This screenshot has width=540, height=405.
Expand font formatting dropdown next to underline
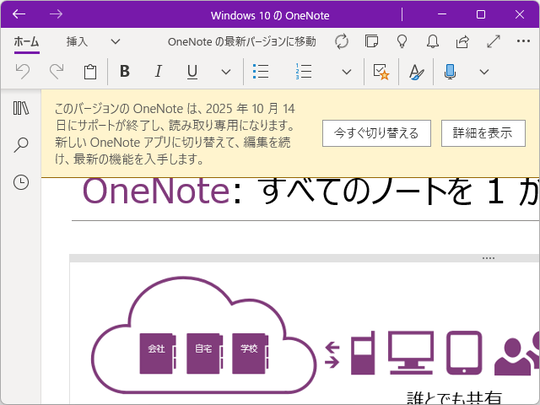tap(226, 72)
